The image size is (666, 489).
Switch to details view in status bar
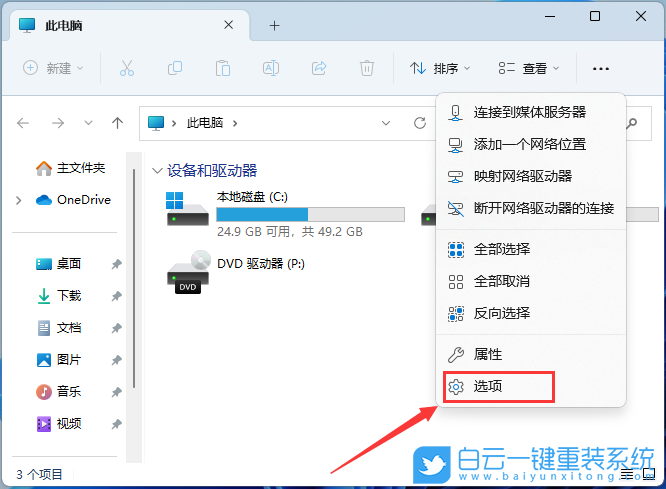[627, 474]
